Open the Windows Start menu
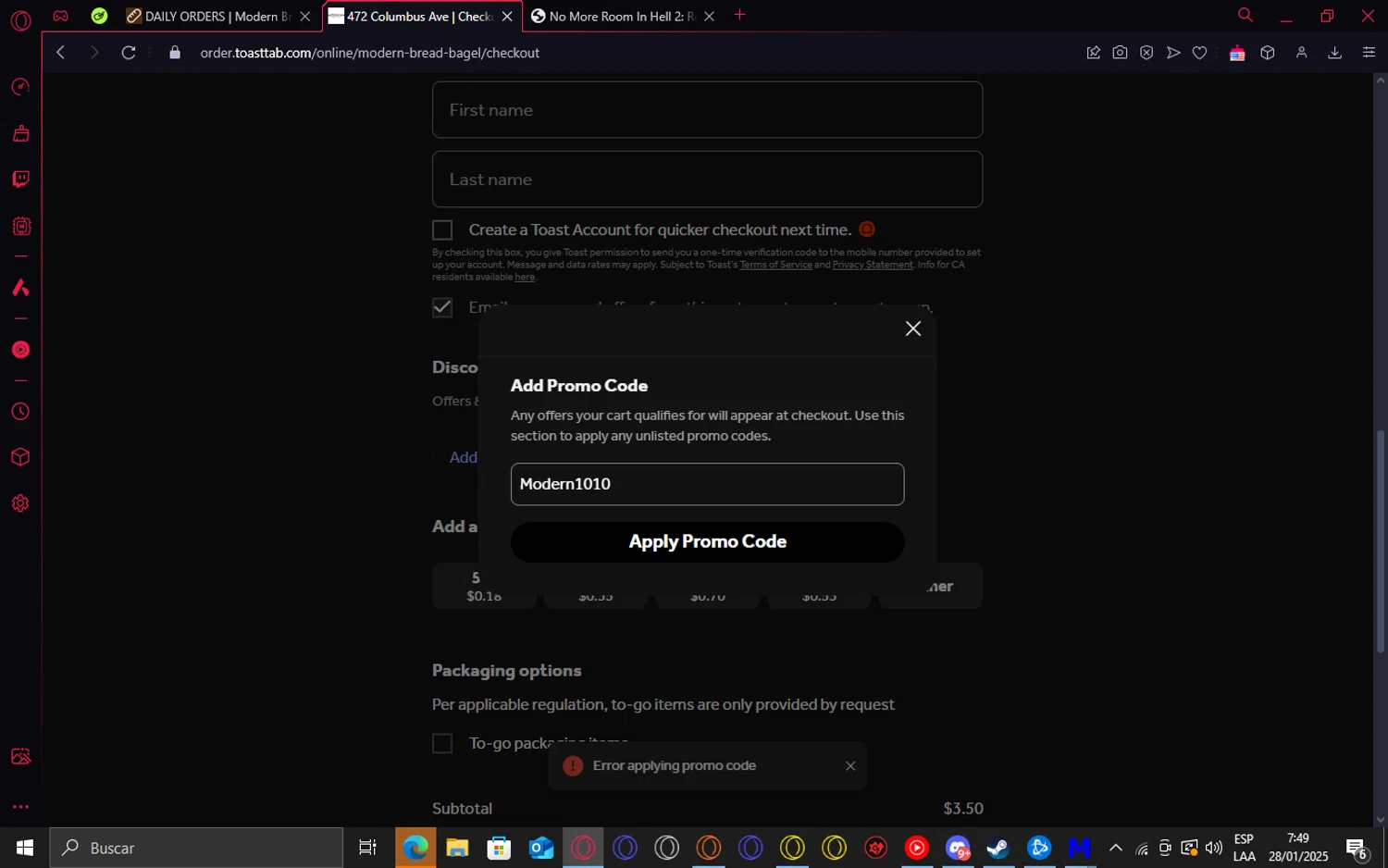 click(25, 848)
